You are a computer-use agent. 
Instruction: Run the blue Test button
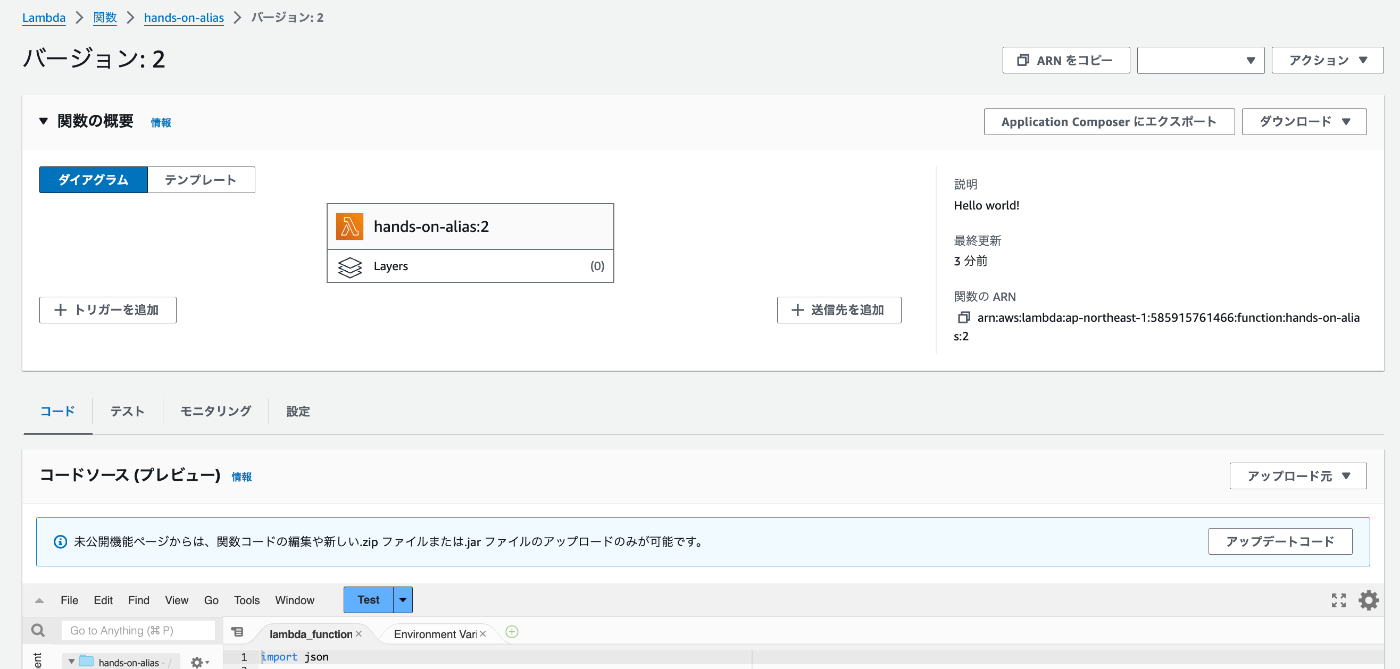tap(368, 600)
